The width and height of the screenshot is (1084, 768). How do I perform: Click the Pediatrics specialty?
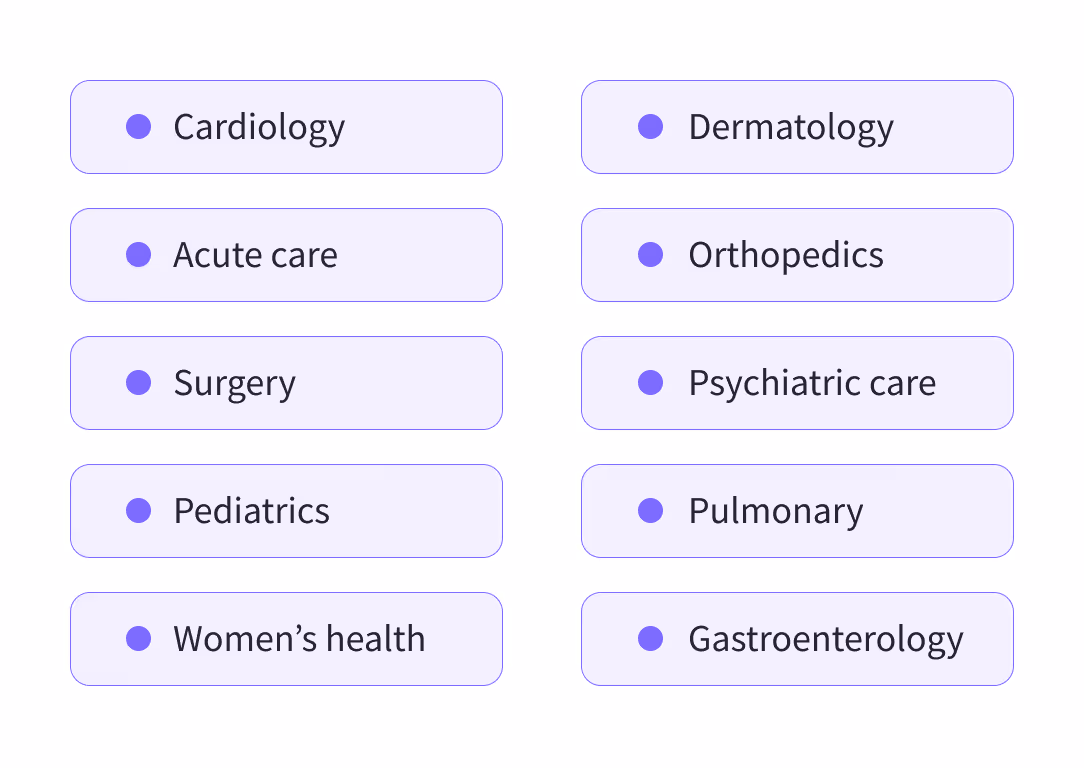286,511
